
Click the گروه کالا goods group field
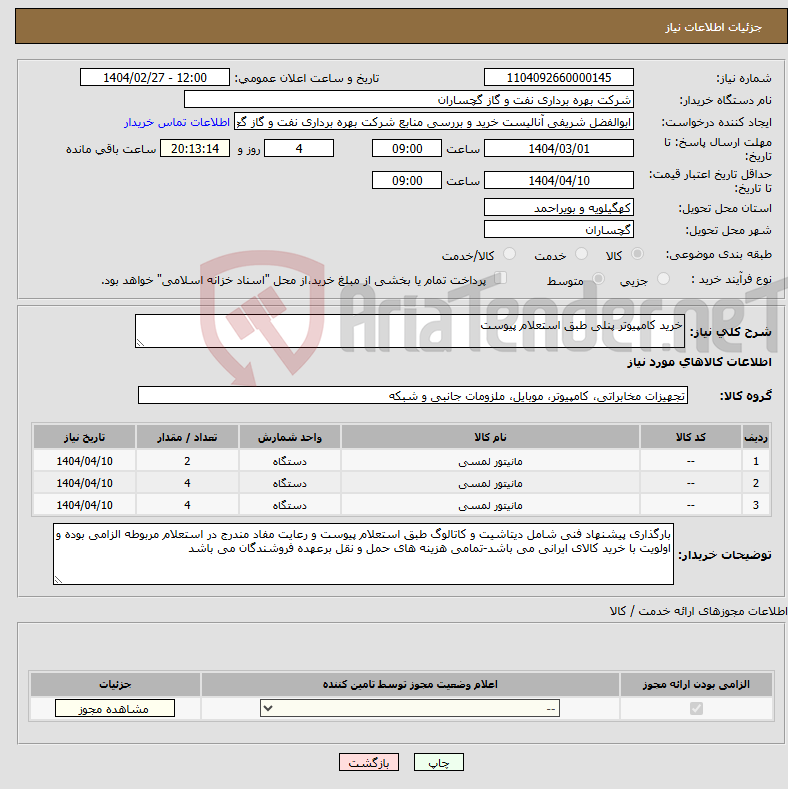(x=413, y=396)
